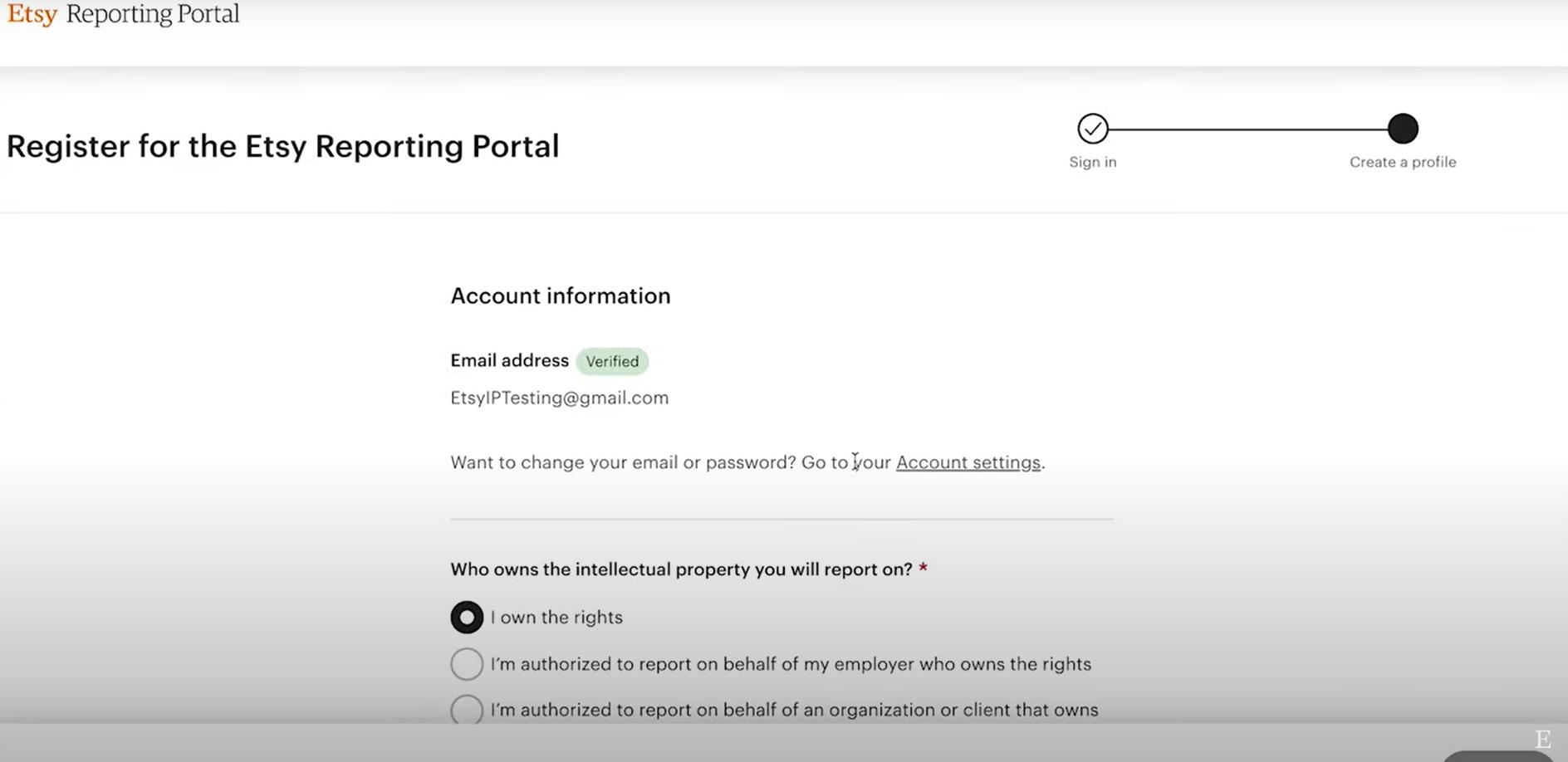Image resolution: width=1568 pixels, height=762 pixels.
Task: Open the Account settings link
Action: (968, 462)
